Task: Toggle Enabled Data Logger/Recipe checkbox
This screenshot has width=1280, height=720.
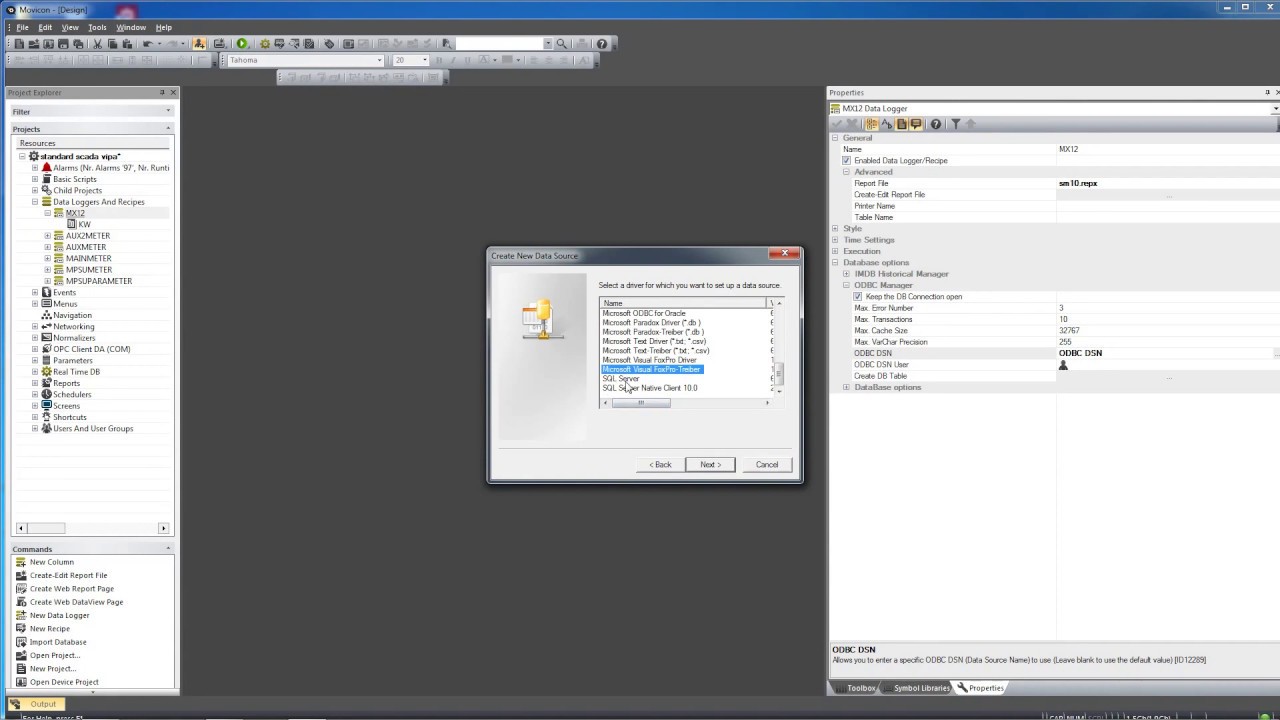Action: [x=846, y=160]
